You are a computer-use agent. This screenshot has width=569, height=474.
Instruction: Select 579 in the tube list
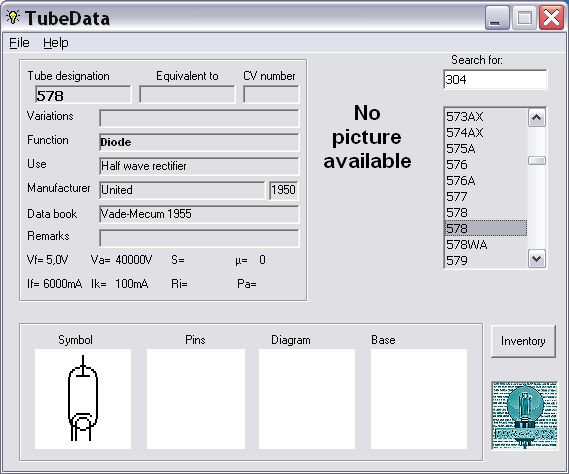point(486,261)
